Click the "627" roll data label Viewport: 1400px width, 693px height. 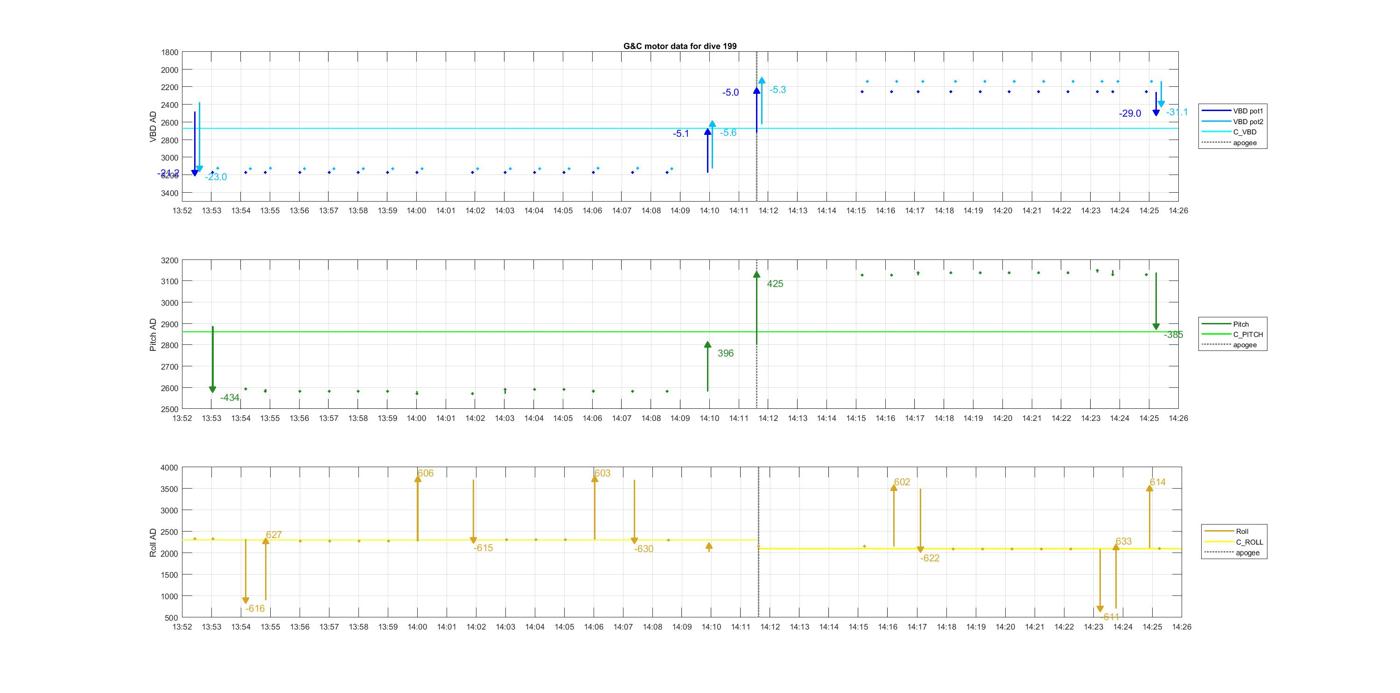(x=273, y=535)
